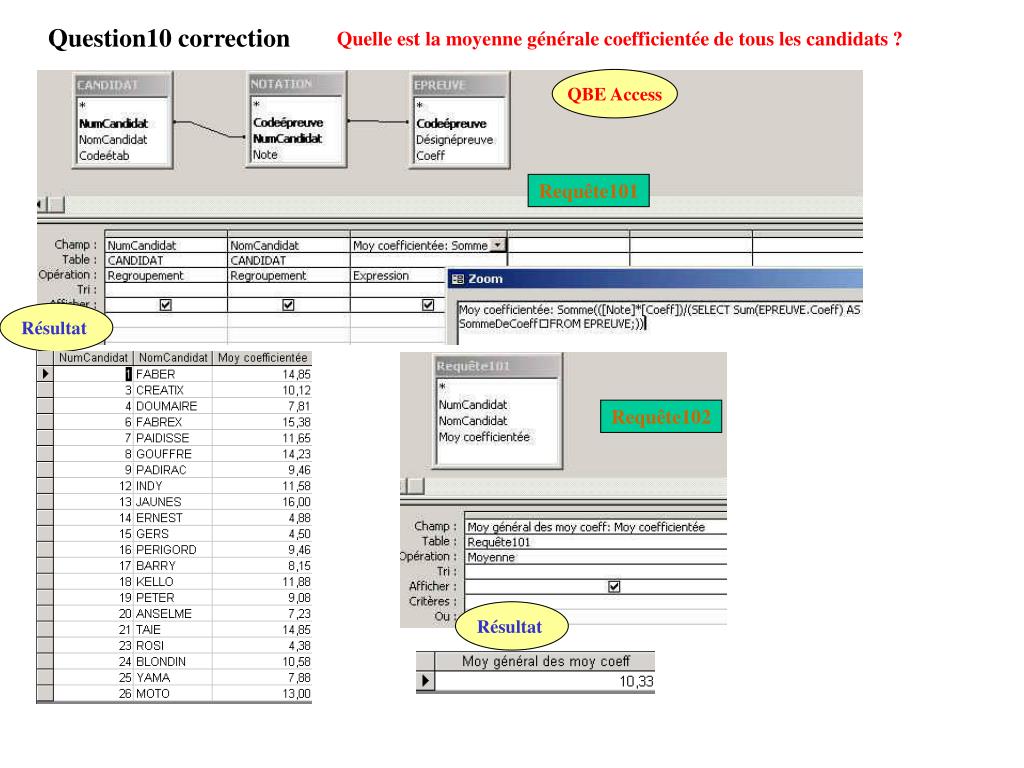The width and height of the screenshot is (1024, 768).
Task: Click the value 16,00 for JAUNES
Action: (x=262, y=502)
